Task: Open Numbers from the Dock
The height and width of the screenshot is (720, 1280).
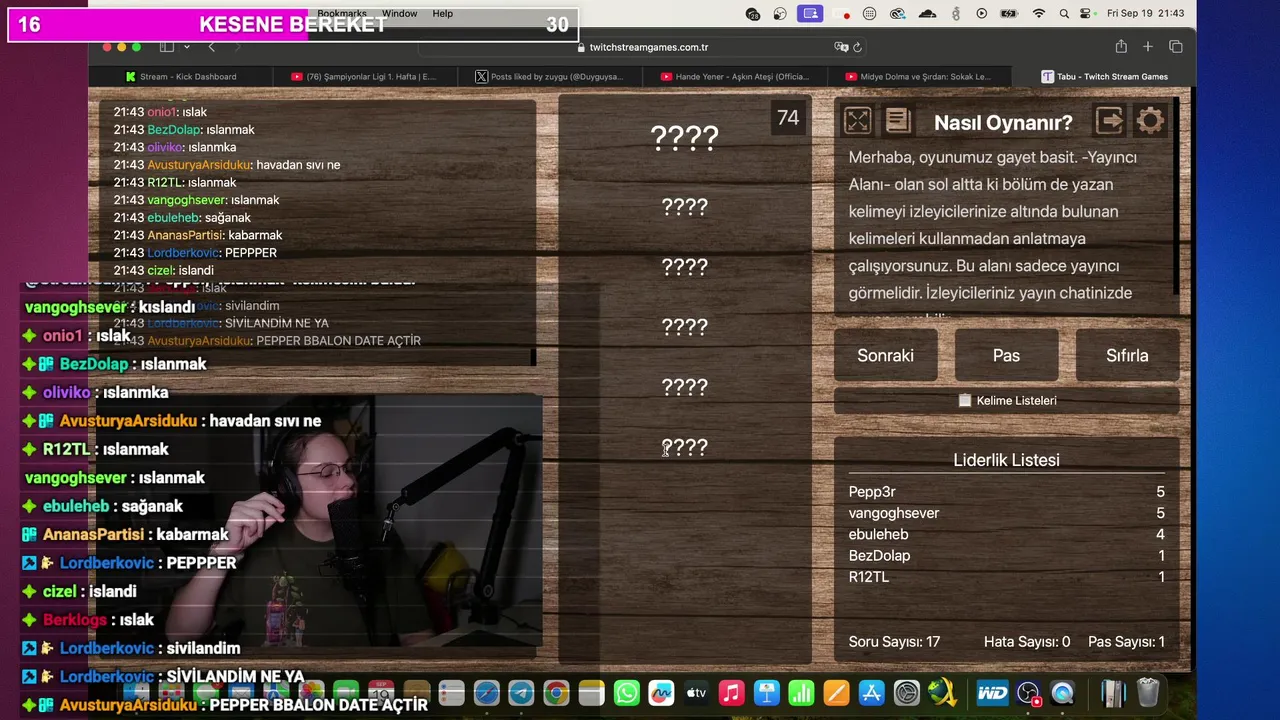Action: click(x=801, y=692)
